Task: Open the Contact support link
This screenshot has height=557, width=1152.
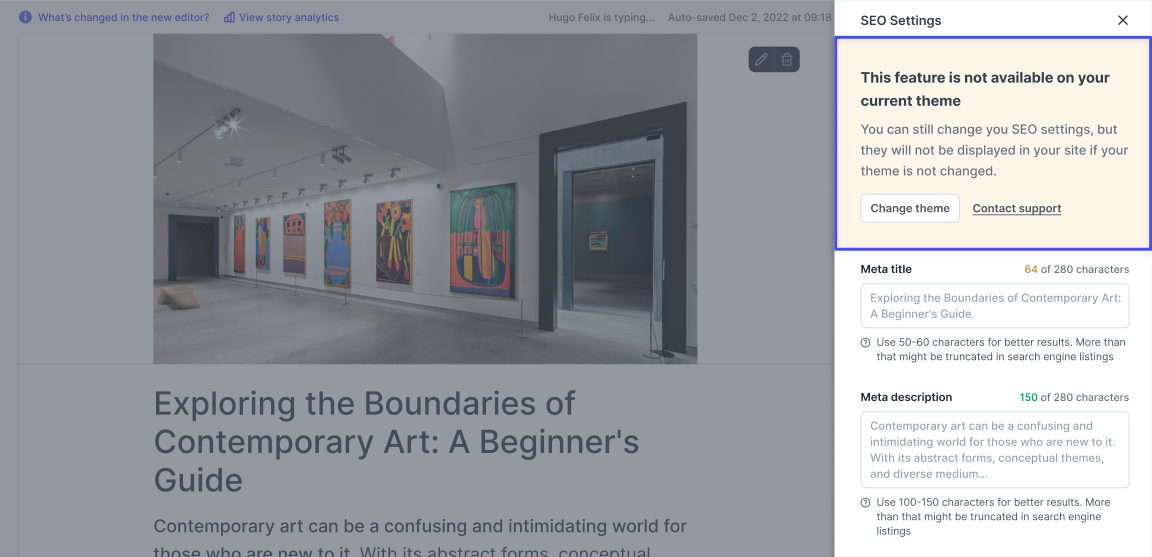Action: tap(1017, 209)
